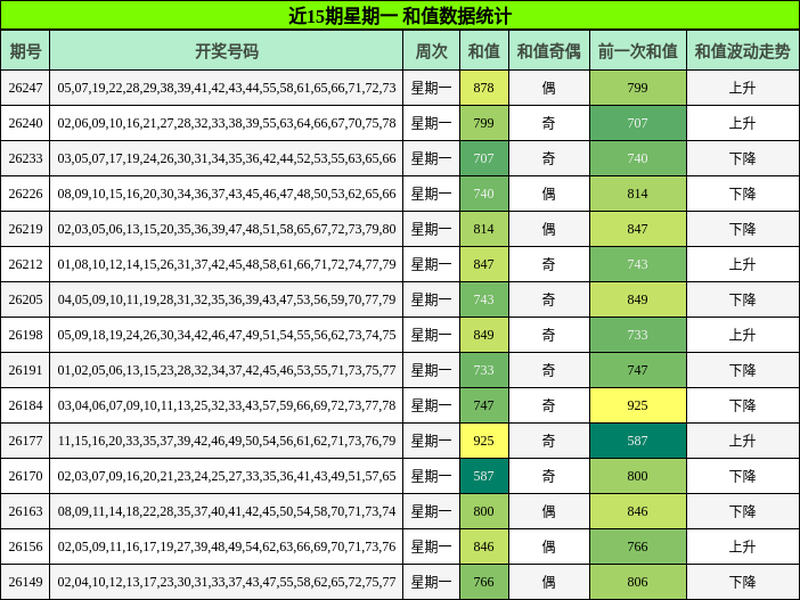The width and height of the screenshot is (800, 600).
Task: Click draw numbers starting 11,15,16,20 in row 26177
Action: (x=227, y=440)
